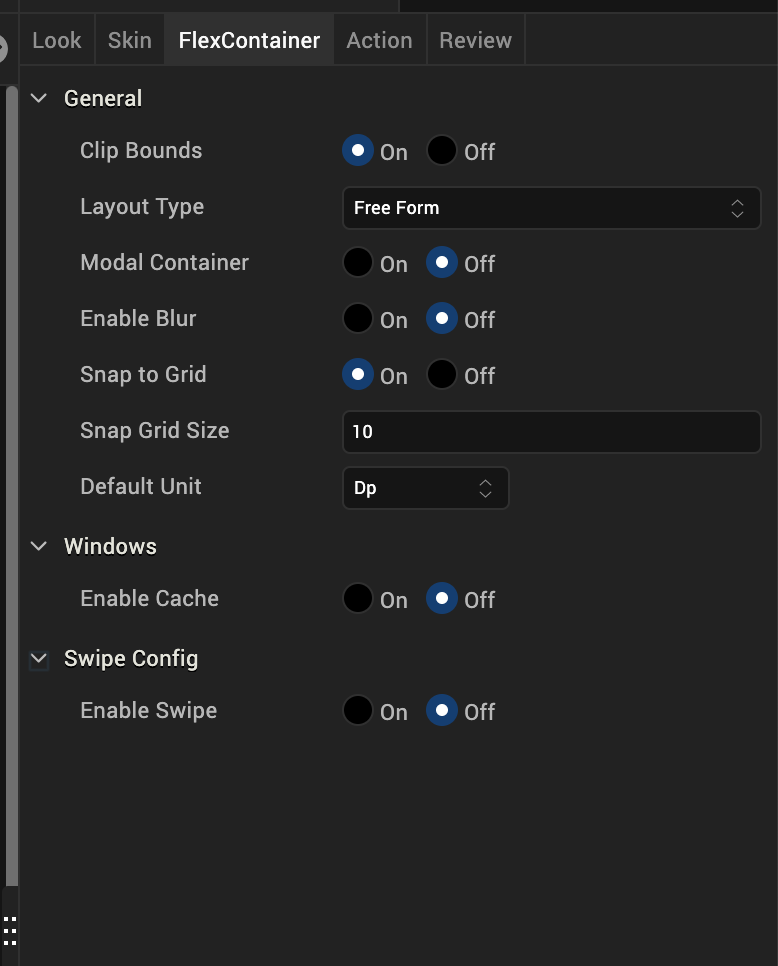Switch to the Look tab
The height and width of the screenshot is (966, 778).
[x=57, y=40]
